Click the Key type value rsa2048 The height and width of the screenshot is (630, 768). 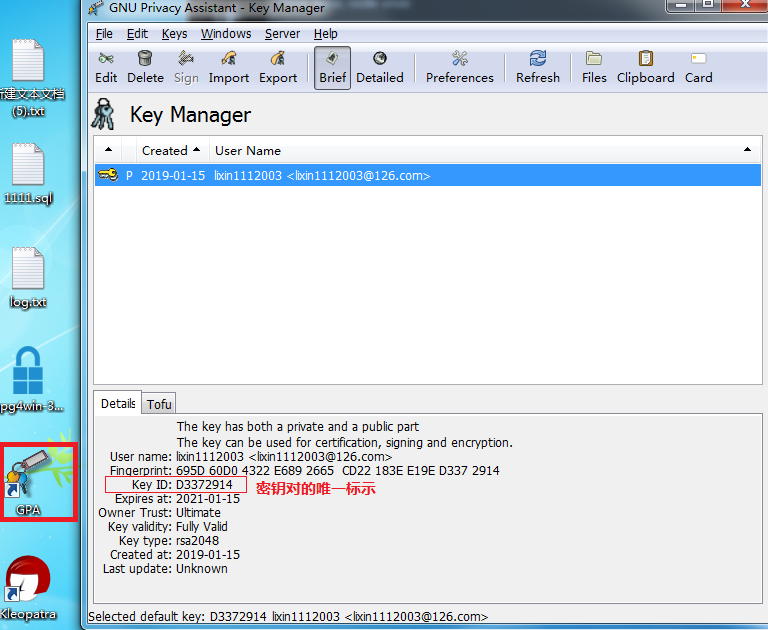pyautogui.click(x=197, y=541)
